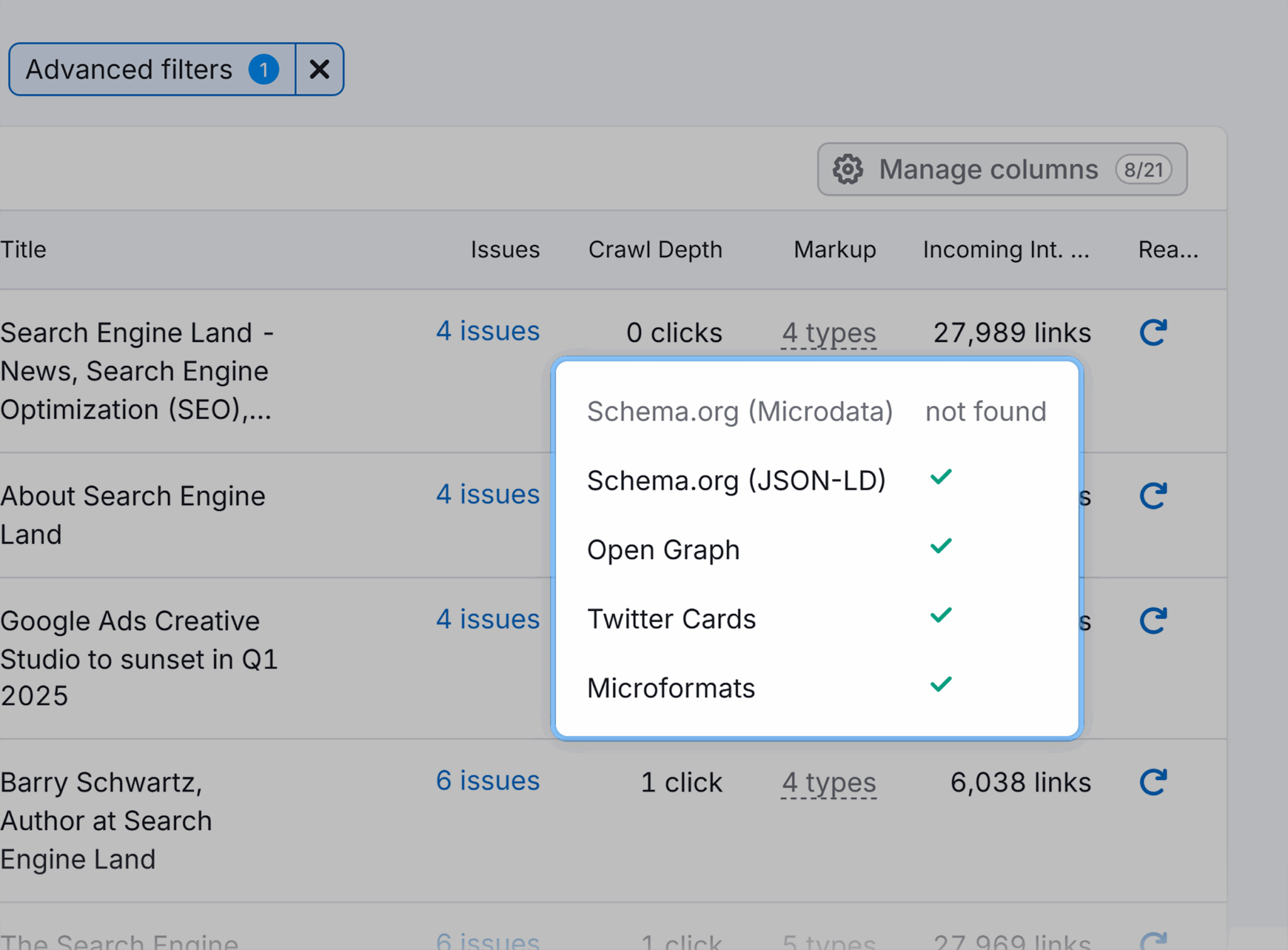
Task: Click the Microformats popup entry
Action: pos(671,688)
